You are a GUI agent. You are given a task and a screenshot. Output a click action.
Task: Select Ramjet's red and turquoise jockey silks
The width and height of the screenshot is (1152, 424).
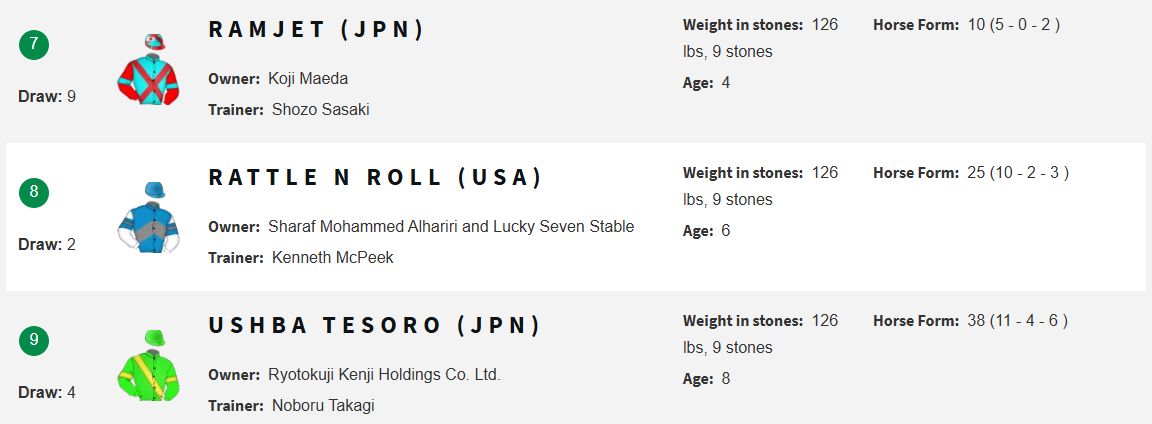pos(148,70)
